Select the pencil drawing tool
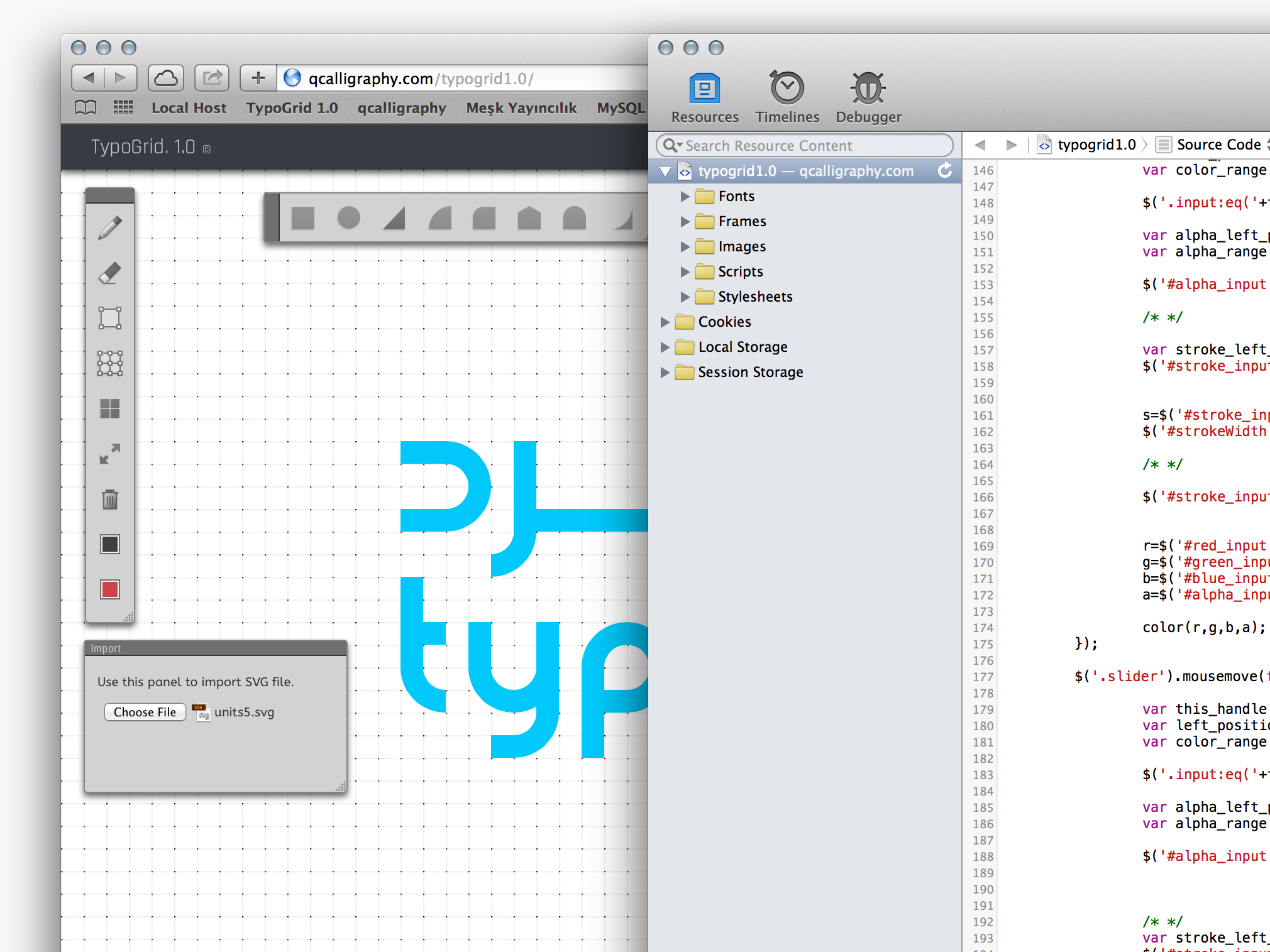The image size is (1270, 952). click(x=110, y=227)
